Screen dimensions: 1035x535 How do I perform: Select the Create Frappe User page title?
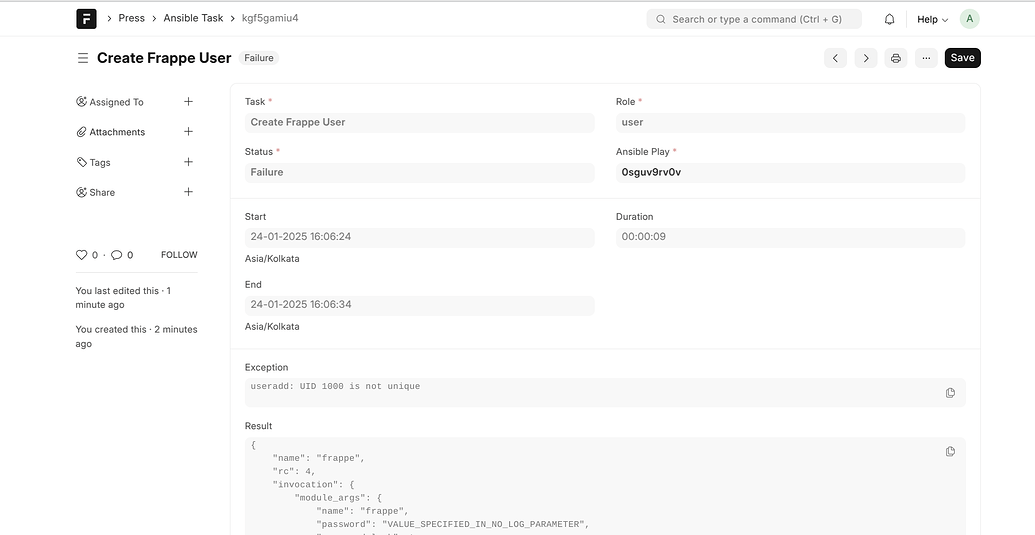pos(164,58)
